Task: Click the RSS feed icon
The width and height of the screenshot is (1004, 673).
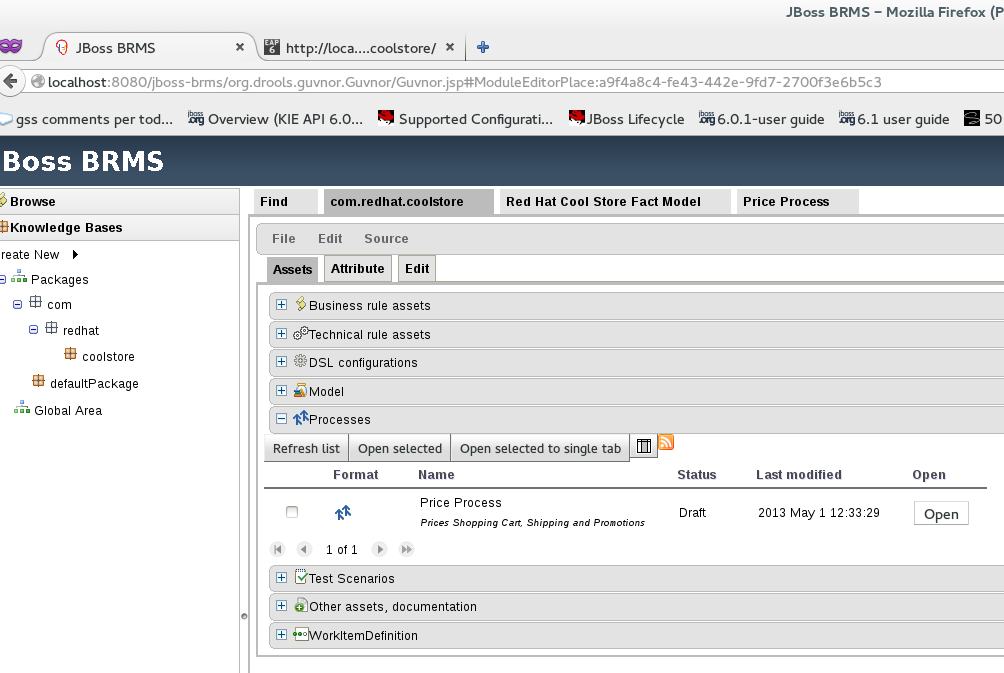Action: pos(666,442)
